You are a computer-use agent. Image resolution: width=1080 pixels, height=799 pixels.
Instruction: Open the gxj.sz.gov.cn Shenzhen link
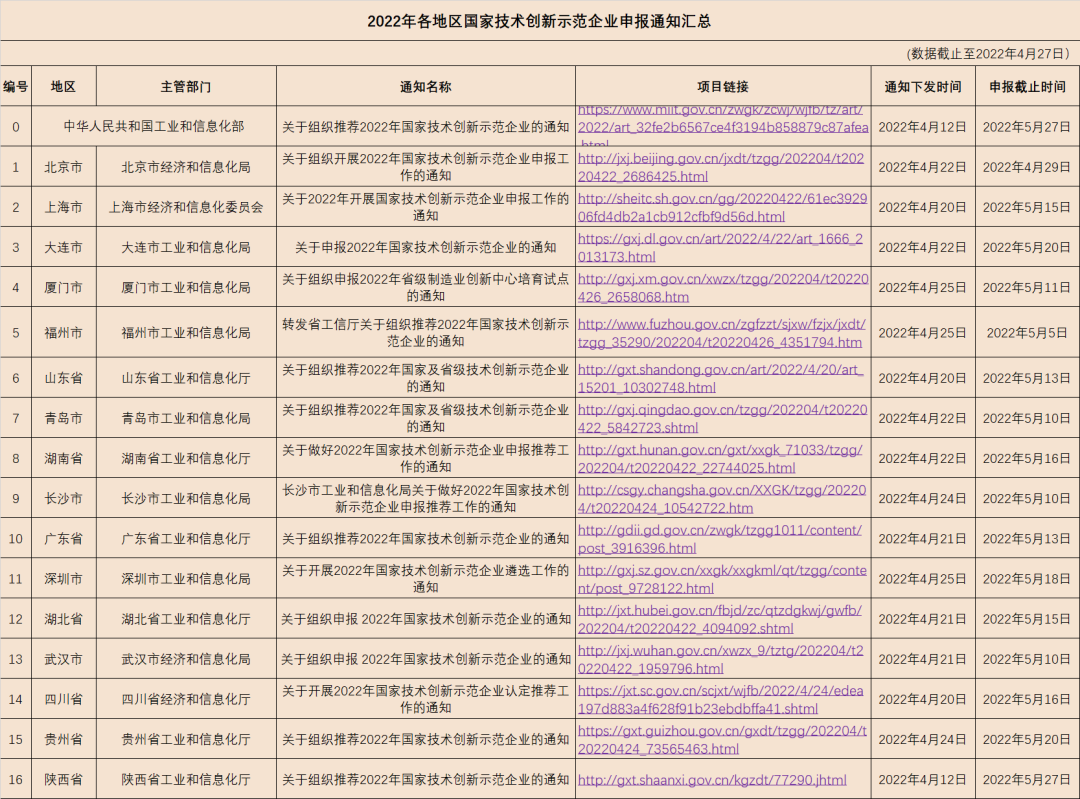click(722, 579)
